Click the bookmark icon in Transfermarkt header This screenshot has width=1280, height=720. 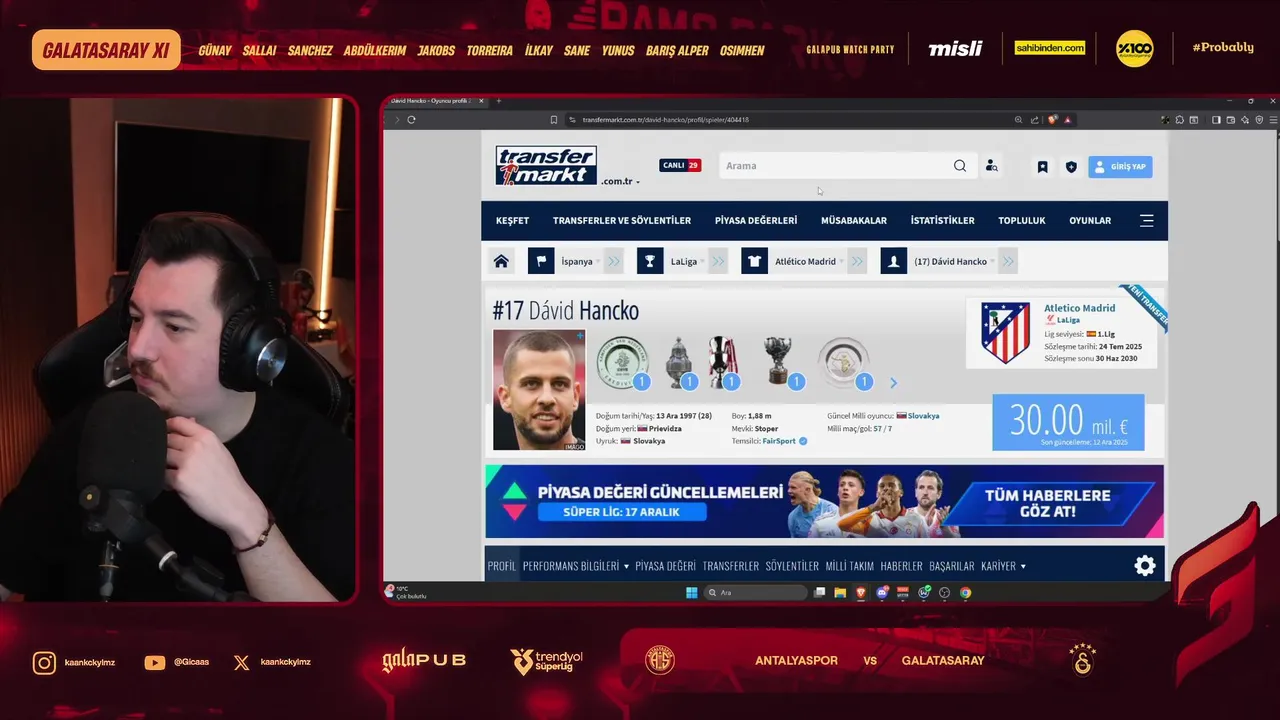[1042, 167]
